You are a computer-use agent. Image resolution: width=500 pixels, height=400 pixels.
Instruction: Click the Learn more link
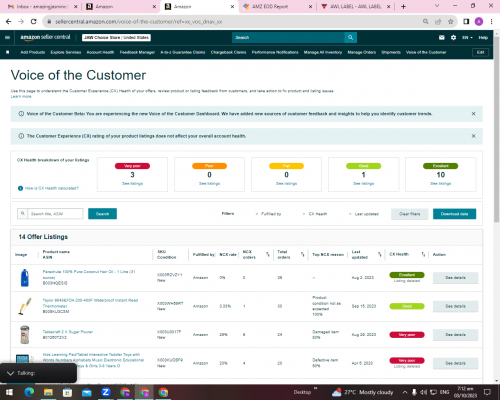tap(21, 96)
